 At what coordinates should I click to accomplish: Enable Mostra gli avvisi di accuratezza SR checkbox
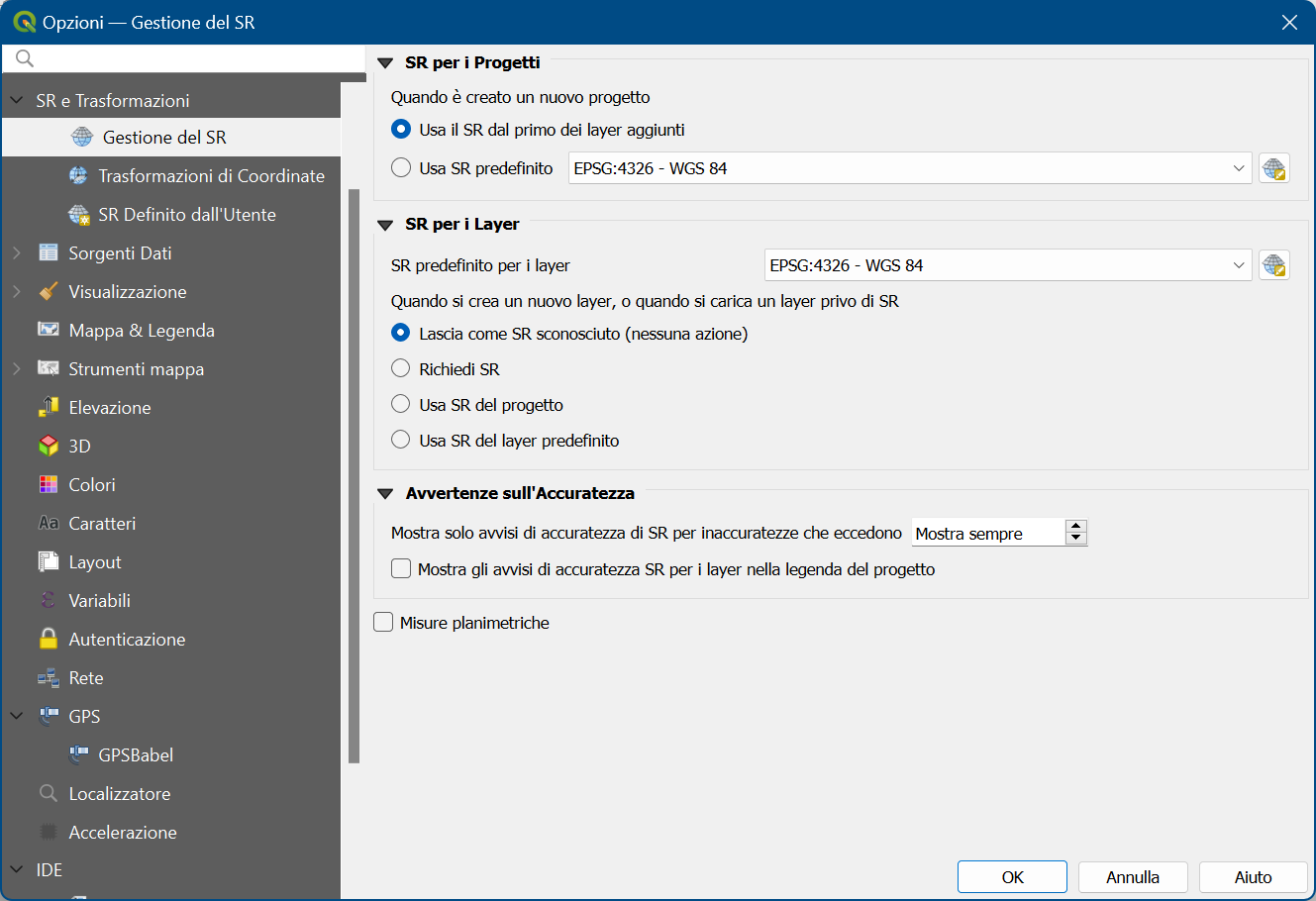(x=401, y=569)
